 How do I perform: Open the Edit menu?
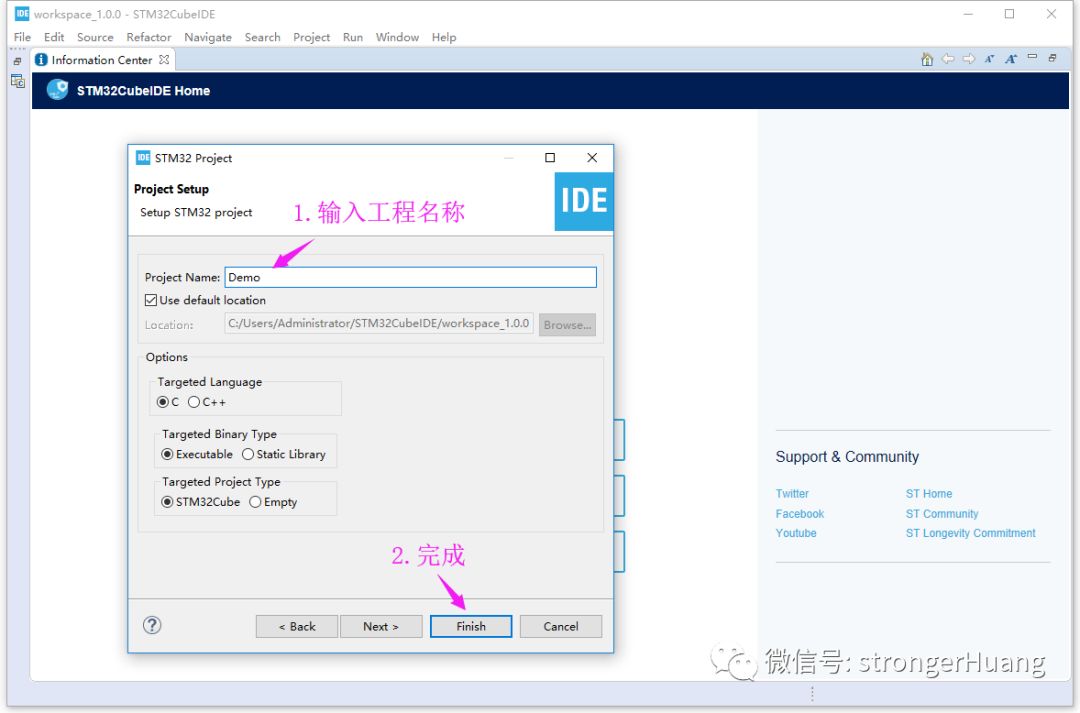click(x=54, y=37)
